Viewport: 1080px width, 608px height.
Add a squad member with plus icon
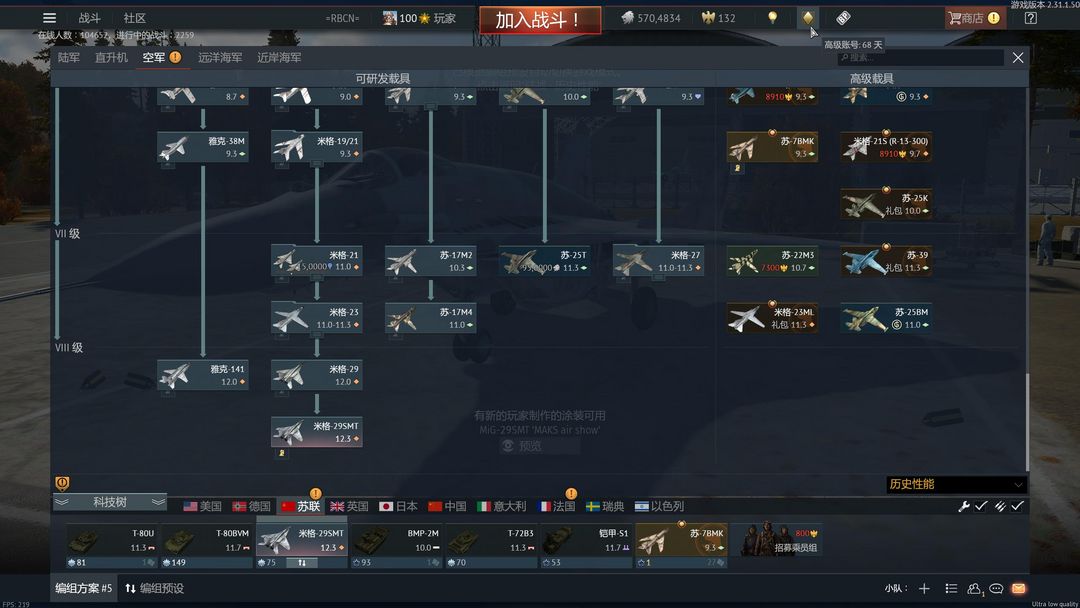[x=924, y=588]
